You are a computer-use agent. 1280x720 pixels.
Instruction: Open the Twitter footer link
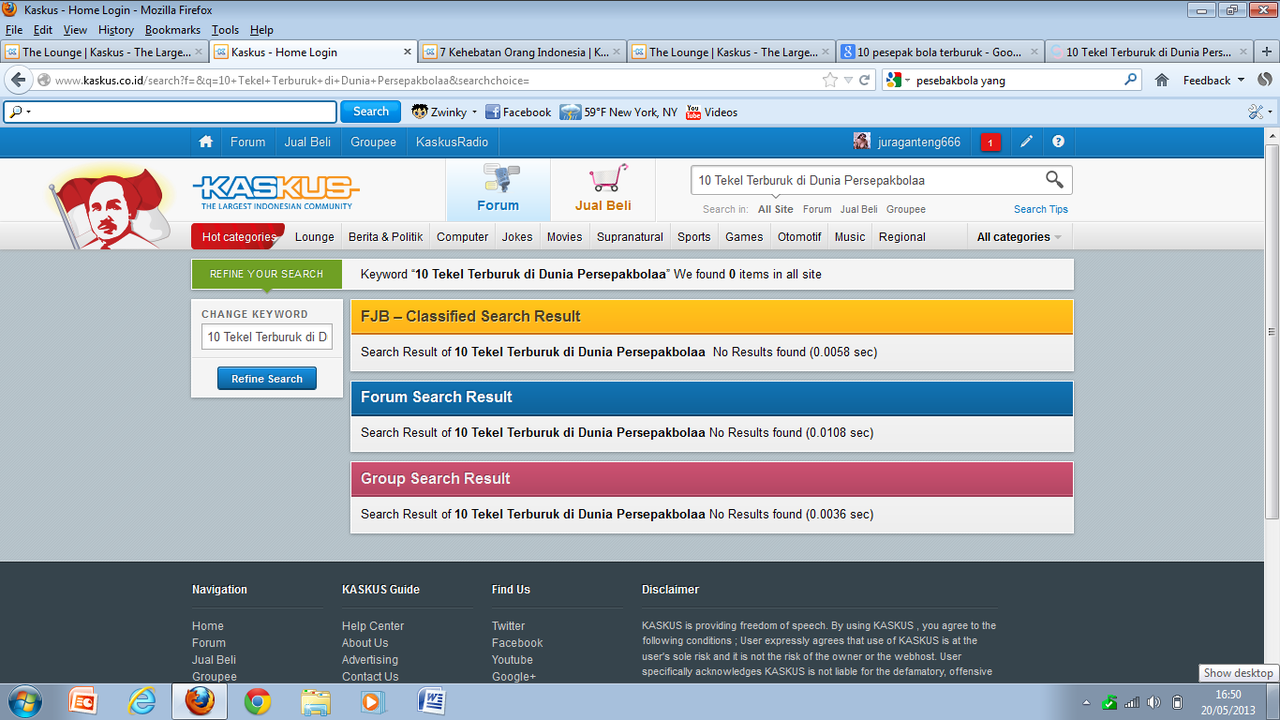coord(508,626)
